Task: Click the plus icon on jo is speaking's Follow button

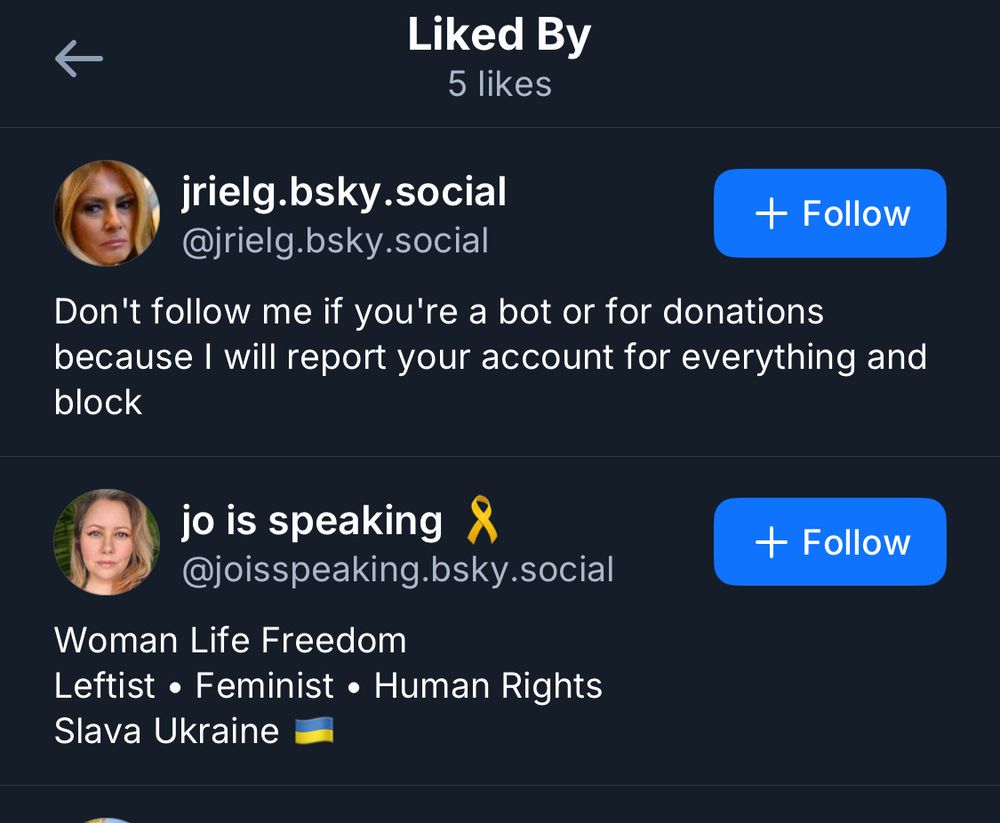Action: (771, 542)
